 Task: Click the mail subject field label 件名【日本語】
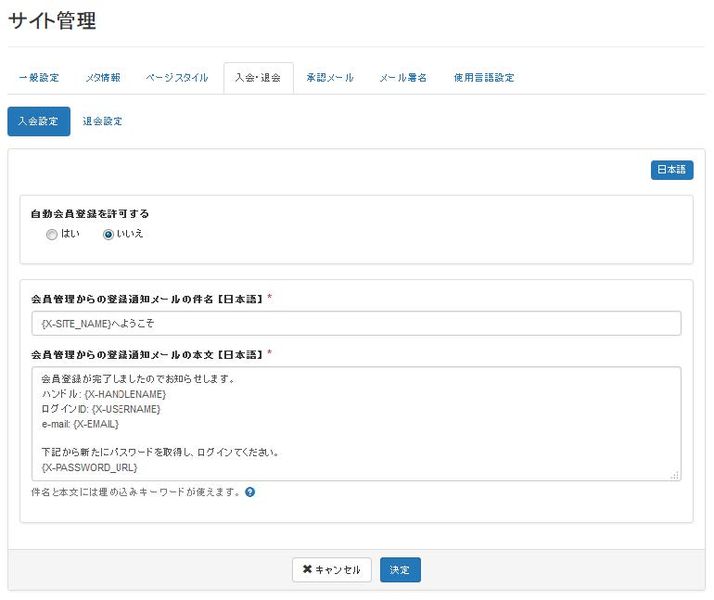pos(147,299)
